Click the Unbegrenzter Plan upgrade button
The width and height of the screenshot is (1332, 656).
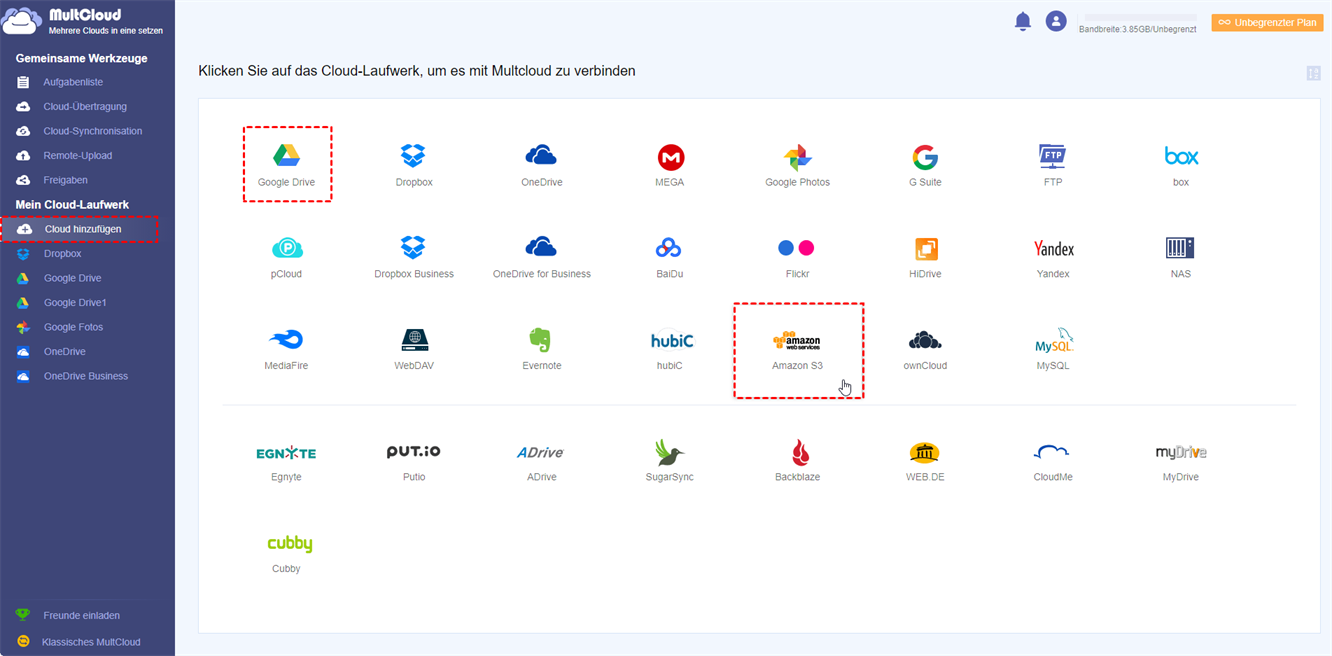pyautogui.click(x=1267, y=22)
